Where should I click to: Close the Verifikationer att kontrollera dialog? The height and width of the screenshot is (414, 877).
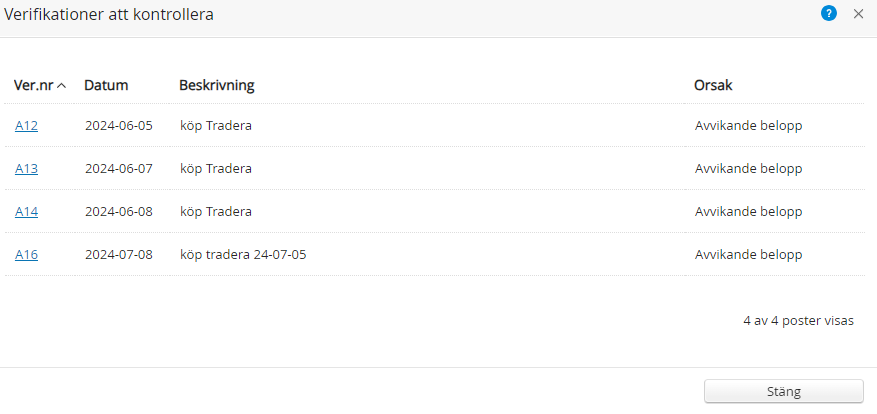(858, 14)
